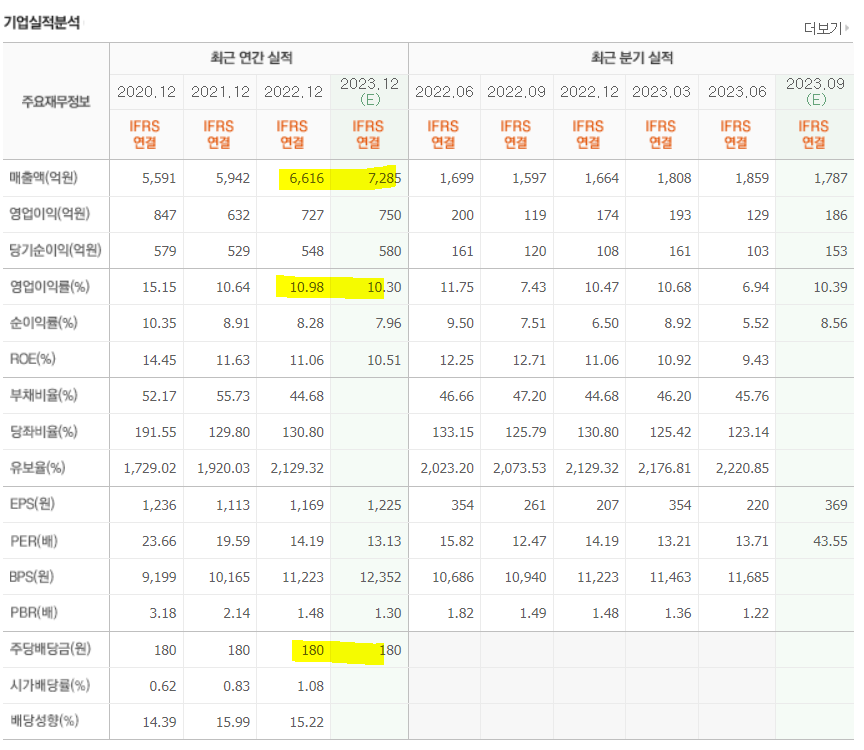This screenshot has width=864, height=750.
Task: Click the 영업이익률(%) row label
Action: [50, 287]
